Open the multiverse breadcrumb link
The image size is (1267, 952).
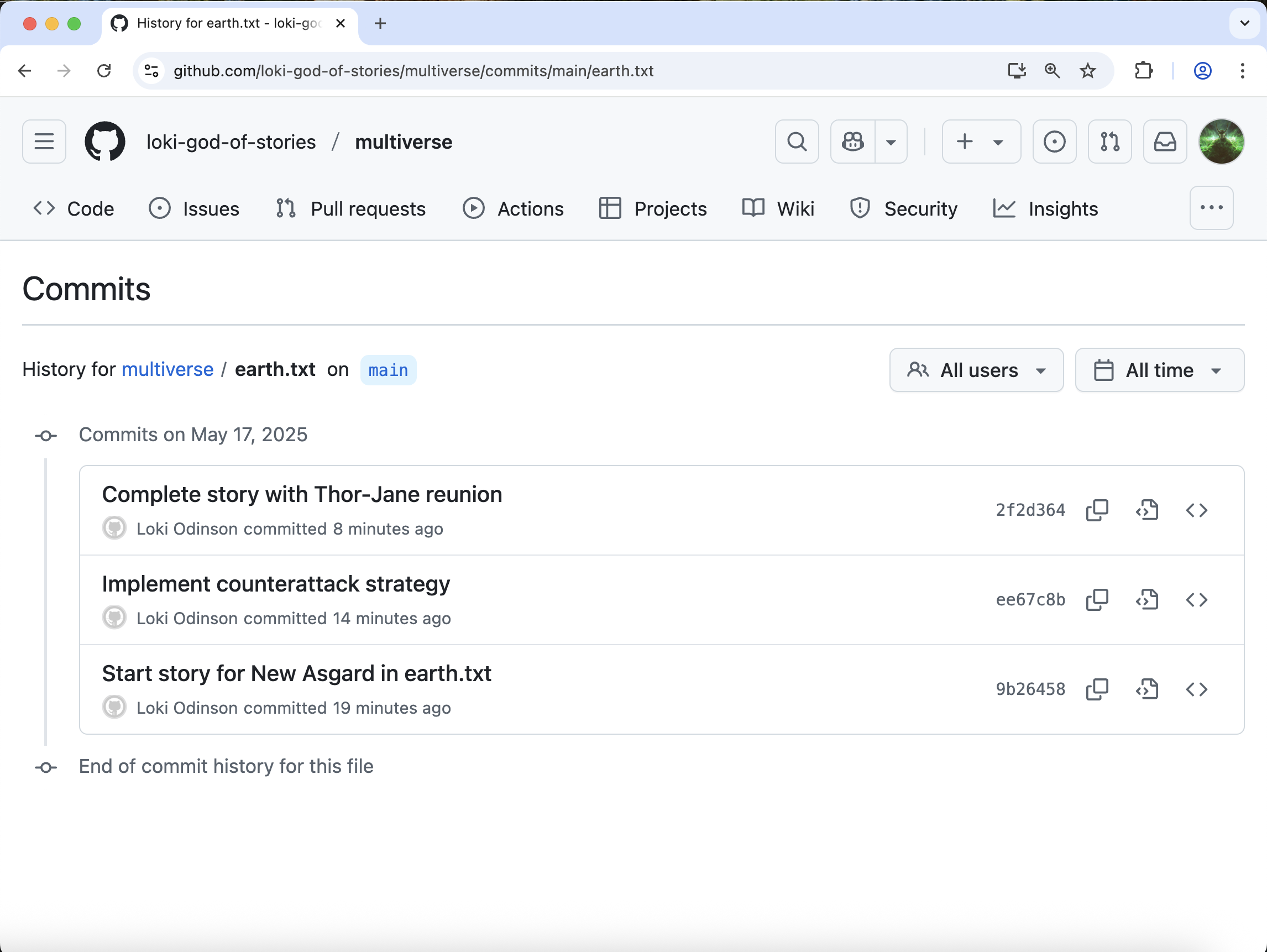click(167, 369)
